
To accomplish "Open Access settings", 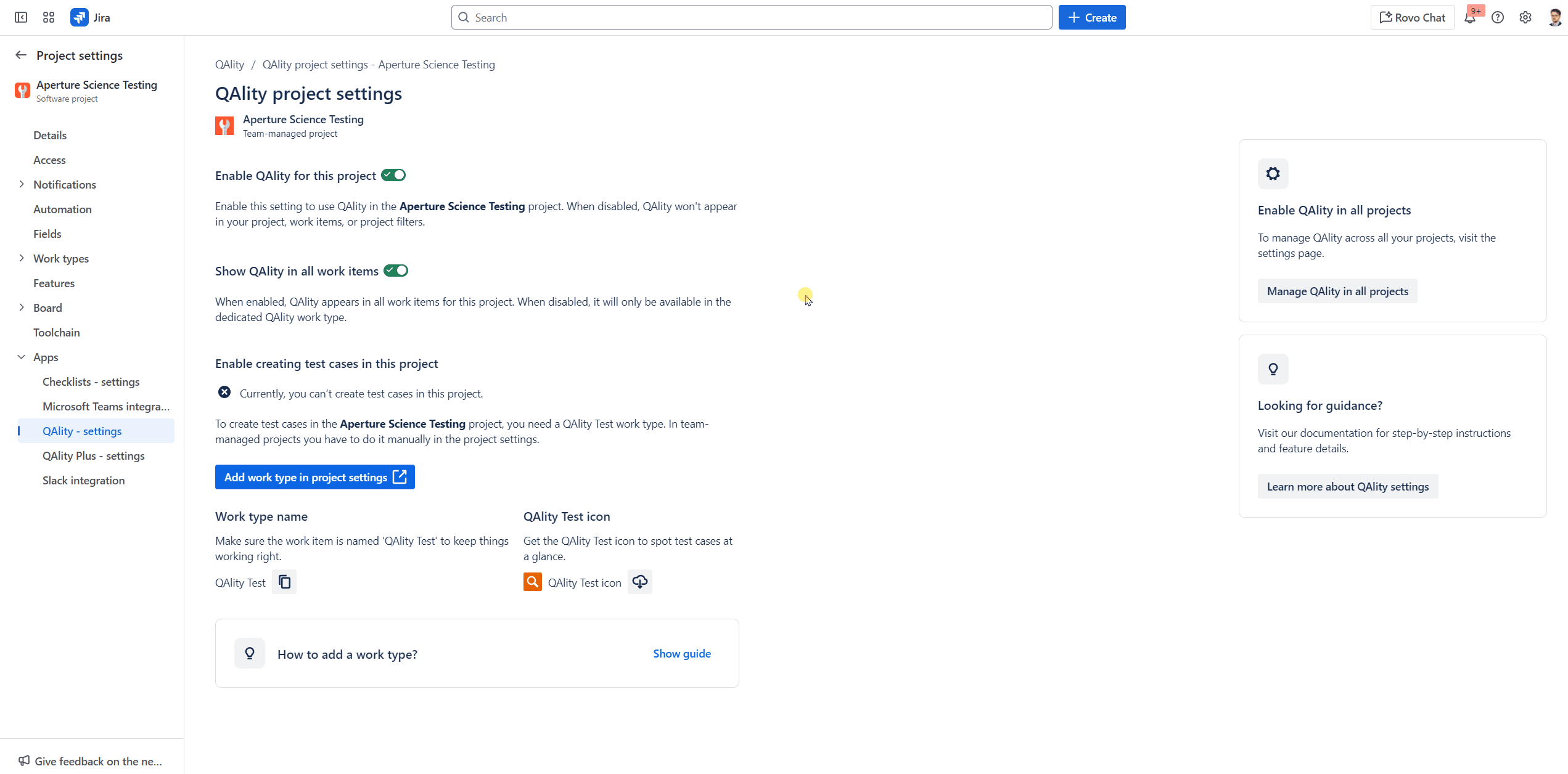I will coord(49,160).
